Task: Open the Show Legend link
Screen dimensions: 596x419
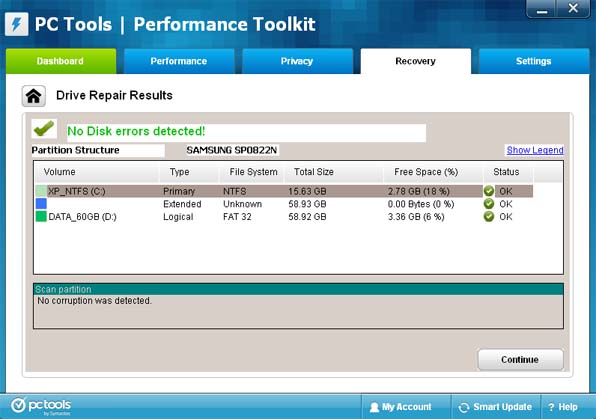Action: coord(535,150)
